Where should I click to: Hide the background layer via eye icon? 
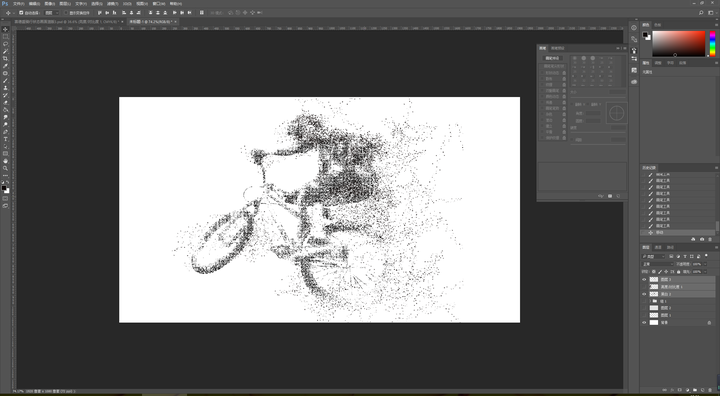click(x=644, y=322)
